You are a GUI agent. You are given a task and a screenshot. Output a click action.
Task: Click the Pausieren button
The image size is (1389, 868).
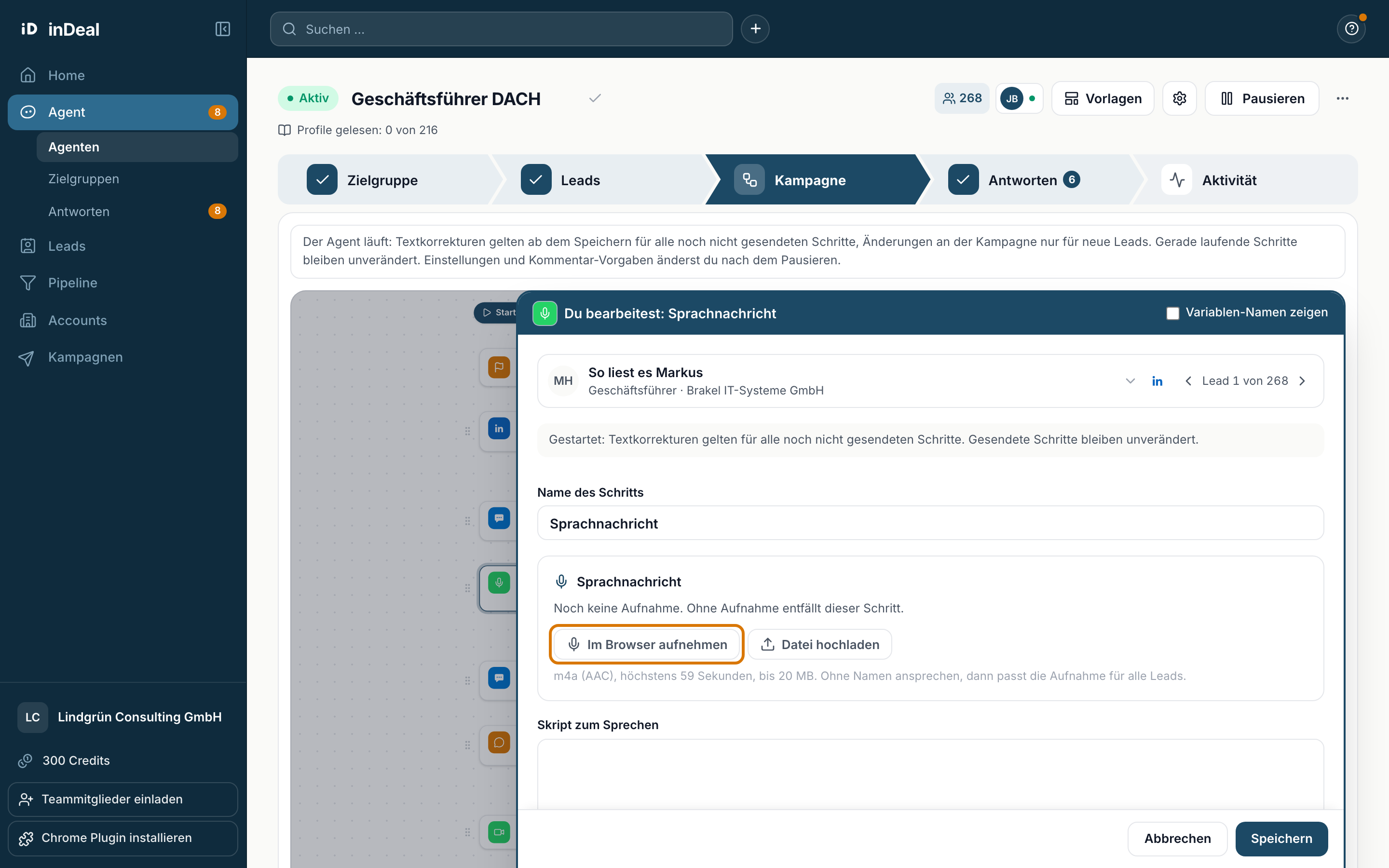click(x=1262, y=98)
